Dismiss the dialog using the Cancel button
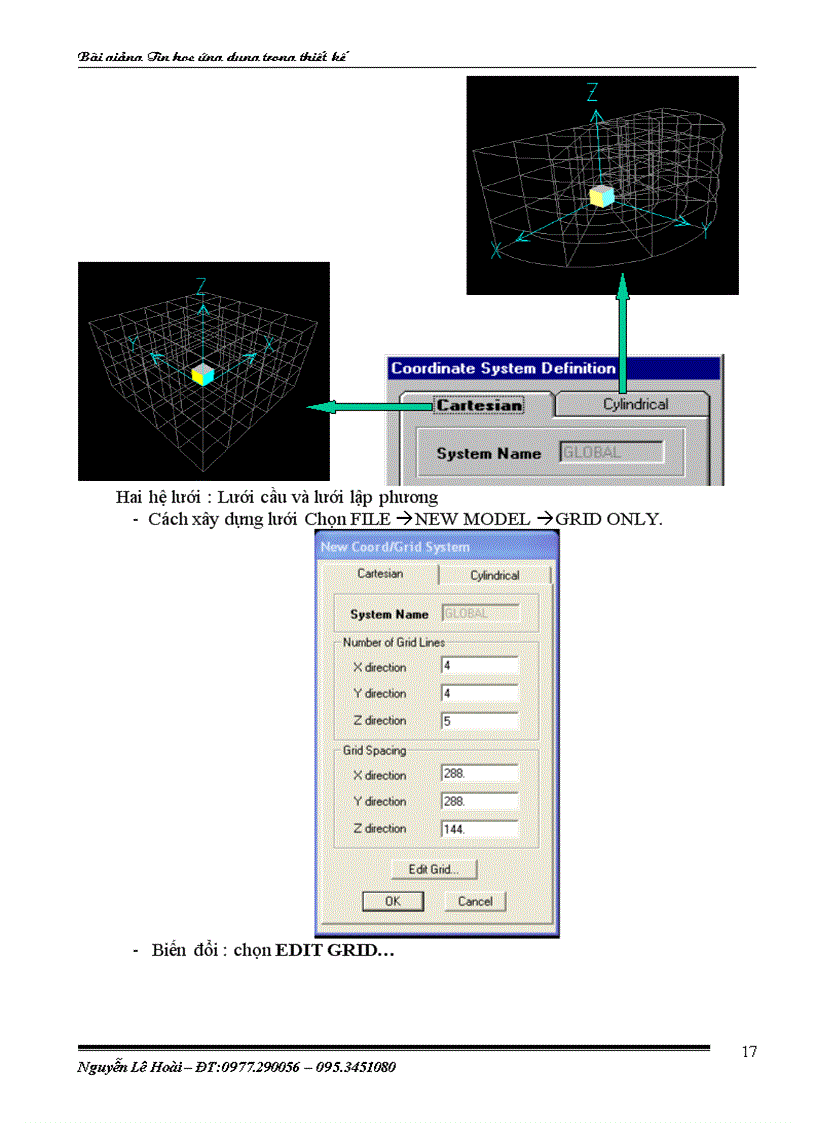This screenshot has width=816, height=1123. click(x=475, y=901)
